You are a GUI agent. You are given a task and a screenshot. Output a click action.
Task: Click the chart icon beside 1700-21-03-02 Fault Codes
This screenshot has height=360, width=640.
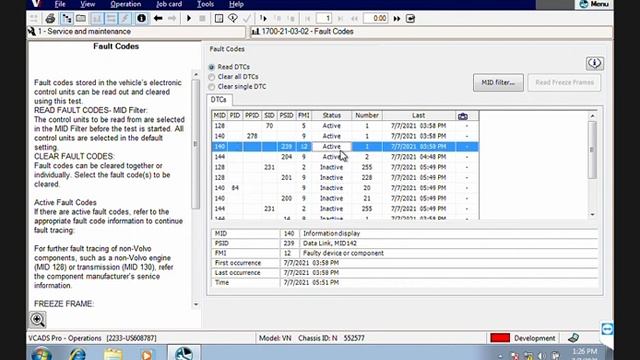coord(255,31)
